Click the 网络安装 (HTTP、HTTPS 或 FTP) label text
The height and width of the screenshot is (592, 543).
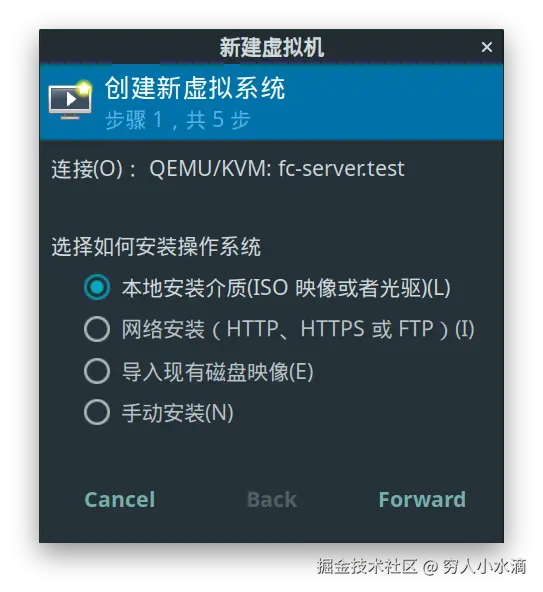click(x=298, y=329)
